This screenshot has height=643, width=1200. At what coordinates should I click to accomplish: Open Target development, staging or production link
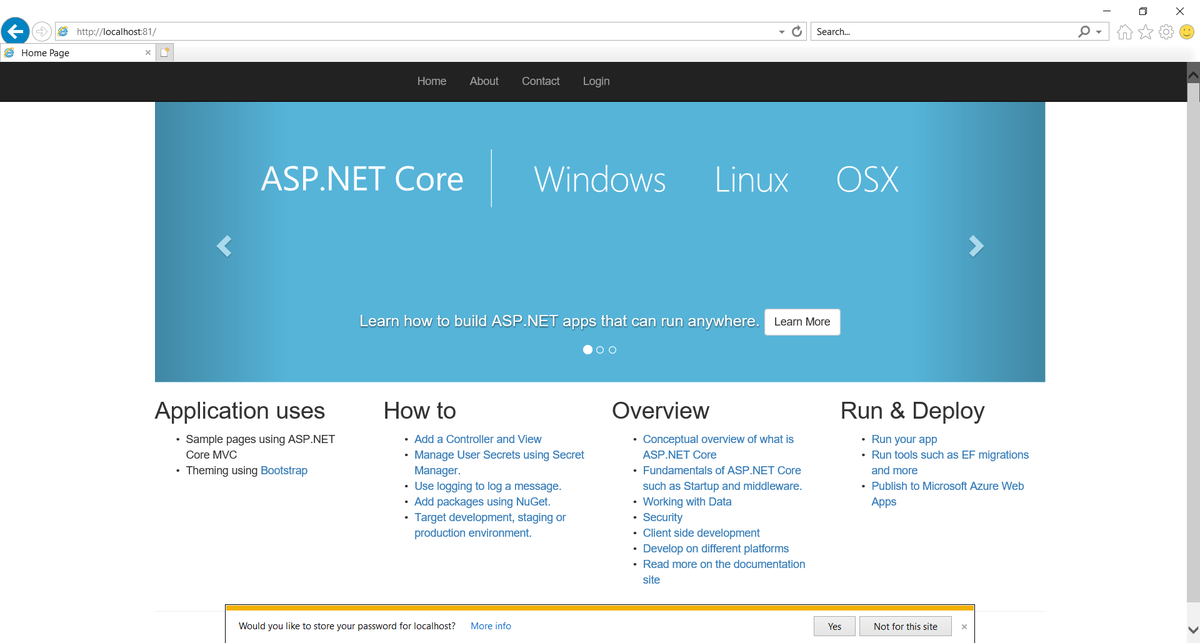[490, 525]
